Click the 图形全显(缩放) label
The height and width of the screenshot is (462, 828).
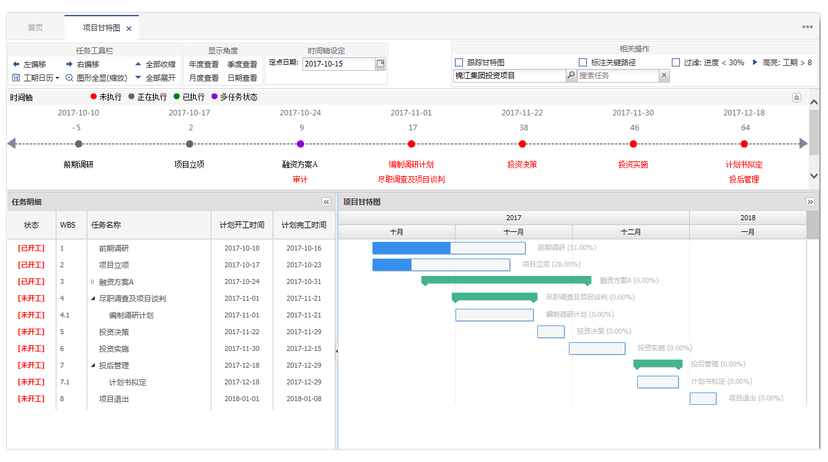point(102,78)
